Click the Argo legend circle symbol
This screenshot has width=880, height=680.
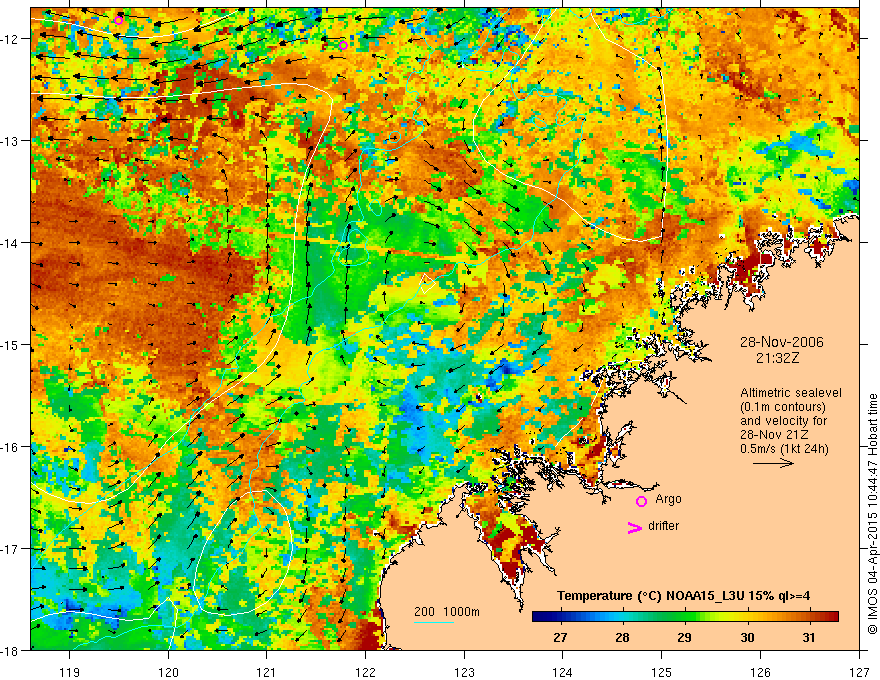tap(641, 501)
